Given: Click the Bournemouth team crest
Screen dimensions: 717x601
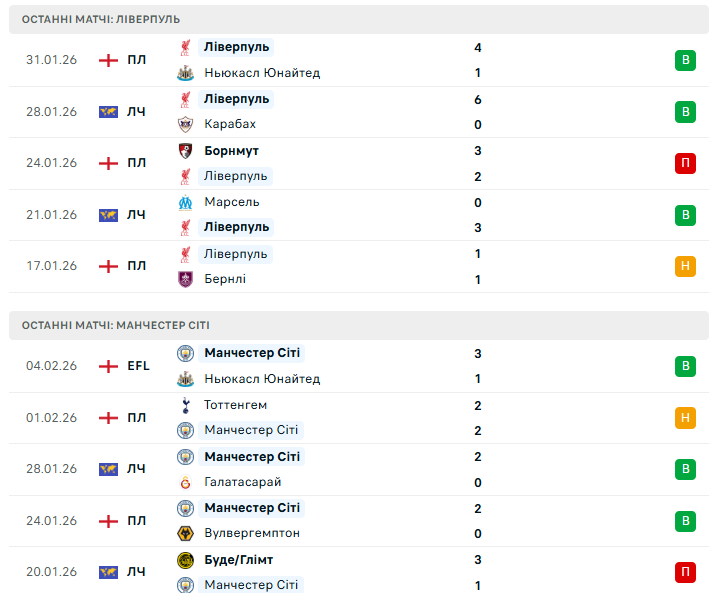Looking at the screenshot, I should click(x=185, y=151).
